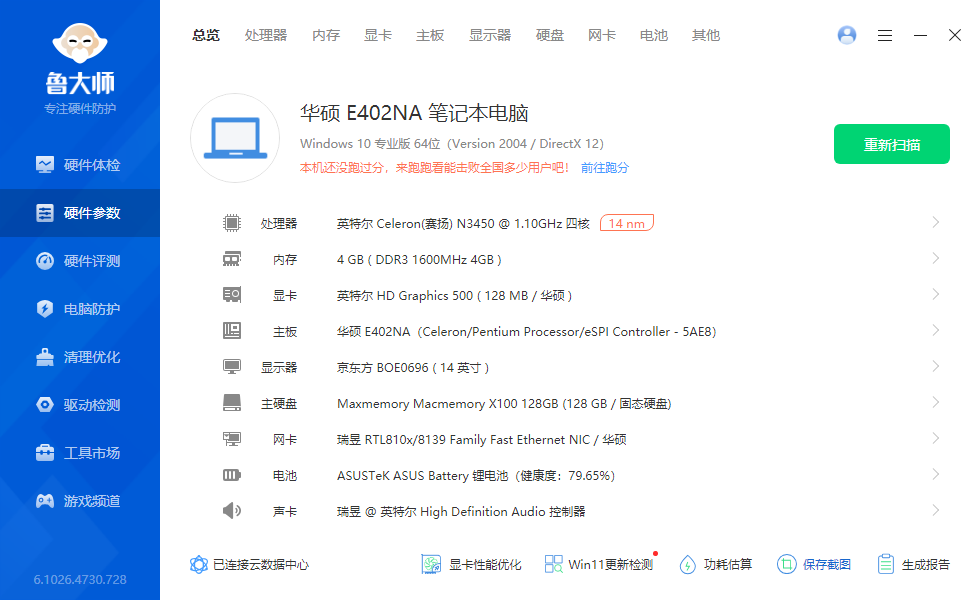980x600 pixels.
Task: Click the 内存 RAM icon
Action: click(x=232, y=259)
